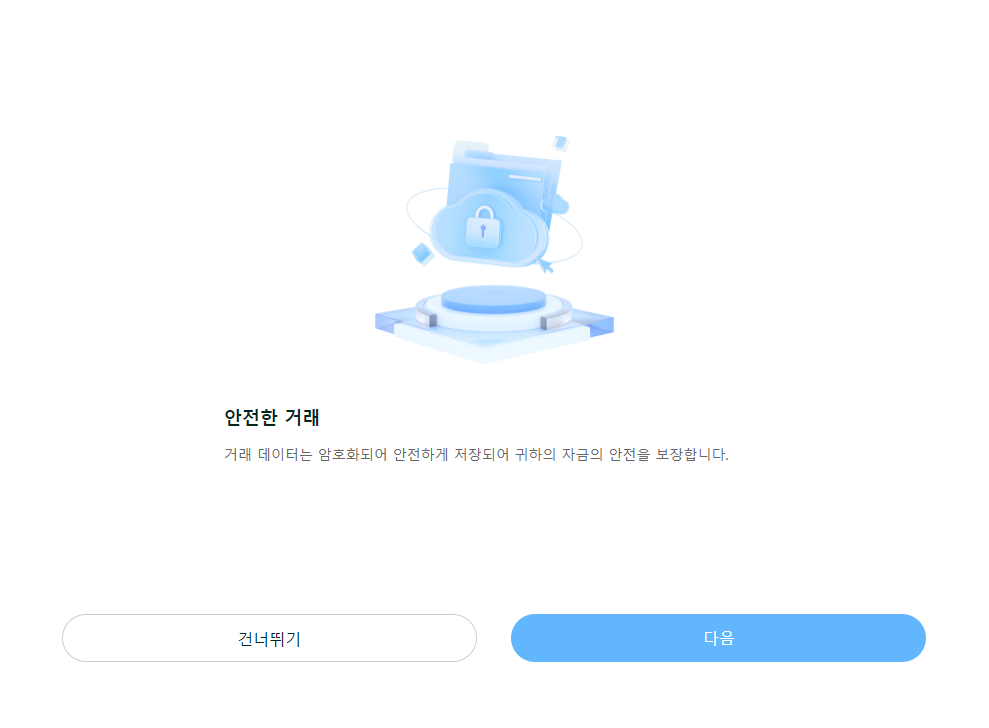Viewport: 989px width, 728px height.
Task: Click the metal bracket on the pedestal's right side
Action: click(x=556, y=319)
